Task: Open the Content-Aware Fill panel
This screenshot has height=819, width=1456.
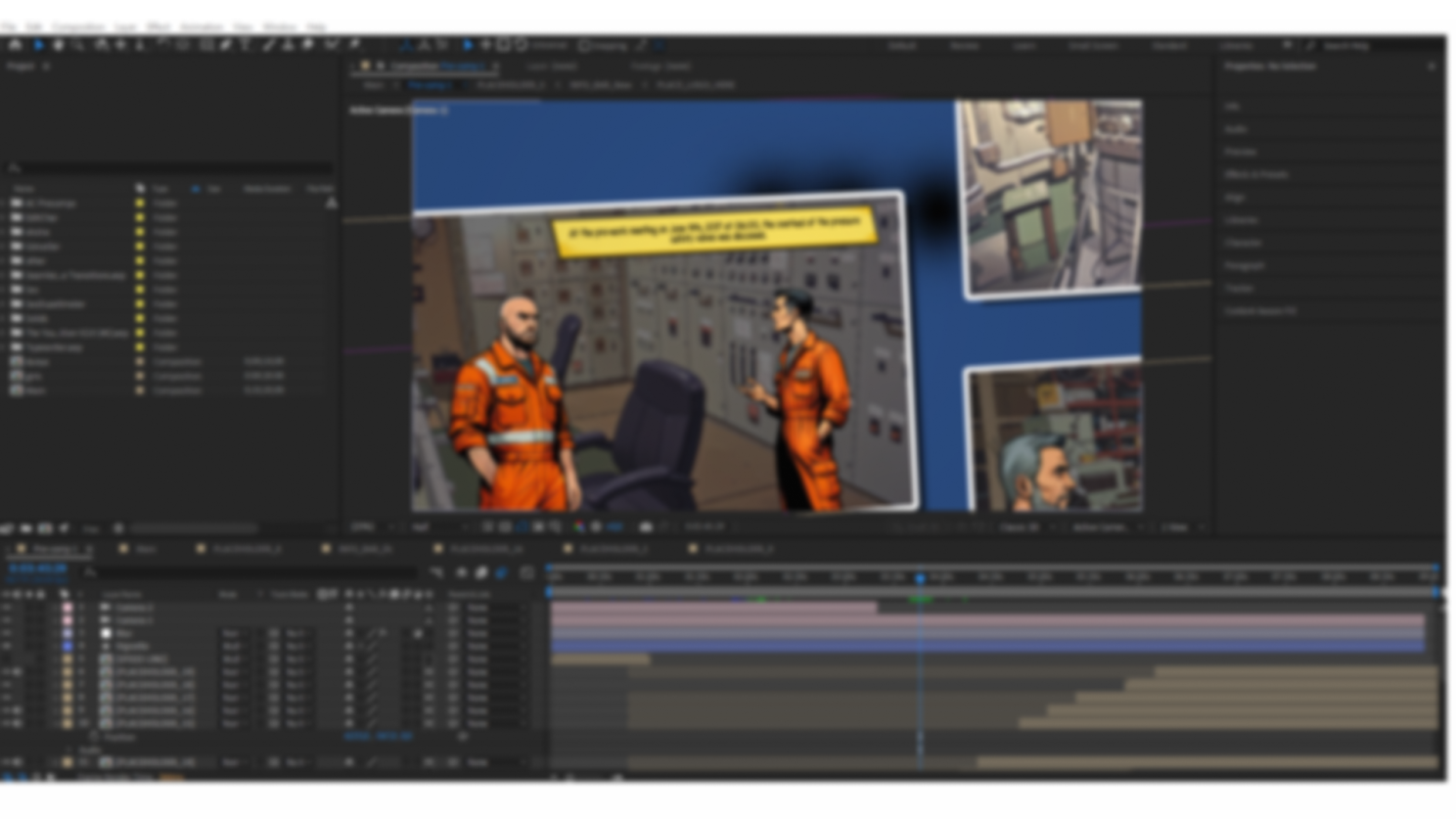Action: tap(1260, 311)
